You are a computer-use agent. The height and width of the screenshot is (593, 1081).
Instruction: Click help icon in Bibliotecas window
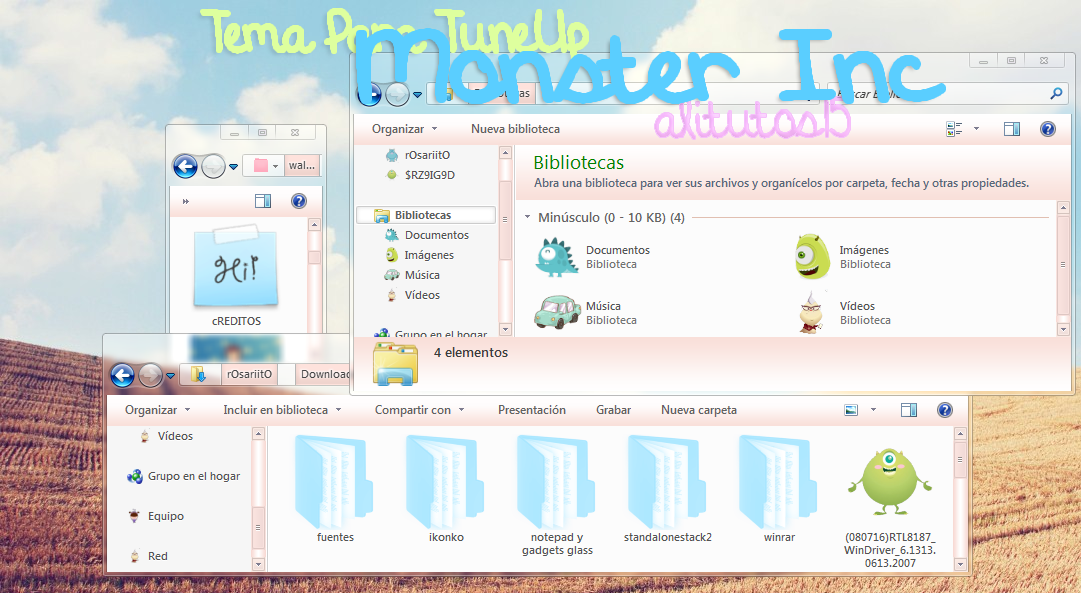[x=1047, y=129]
